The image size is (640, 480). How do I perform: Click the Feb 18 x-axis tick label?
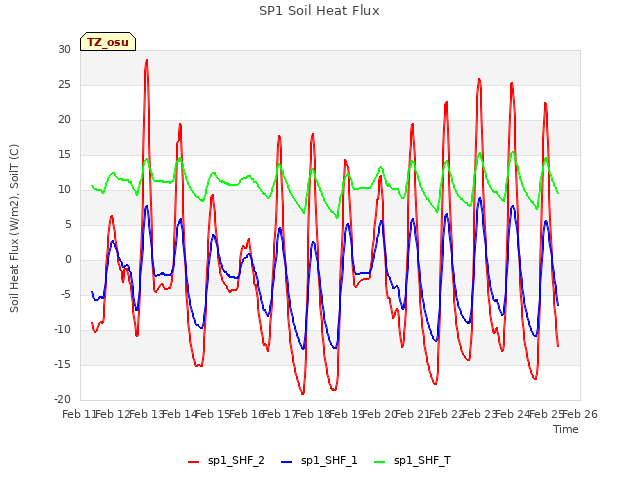313,414
